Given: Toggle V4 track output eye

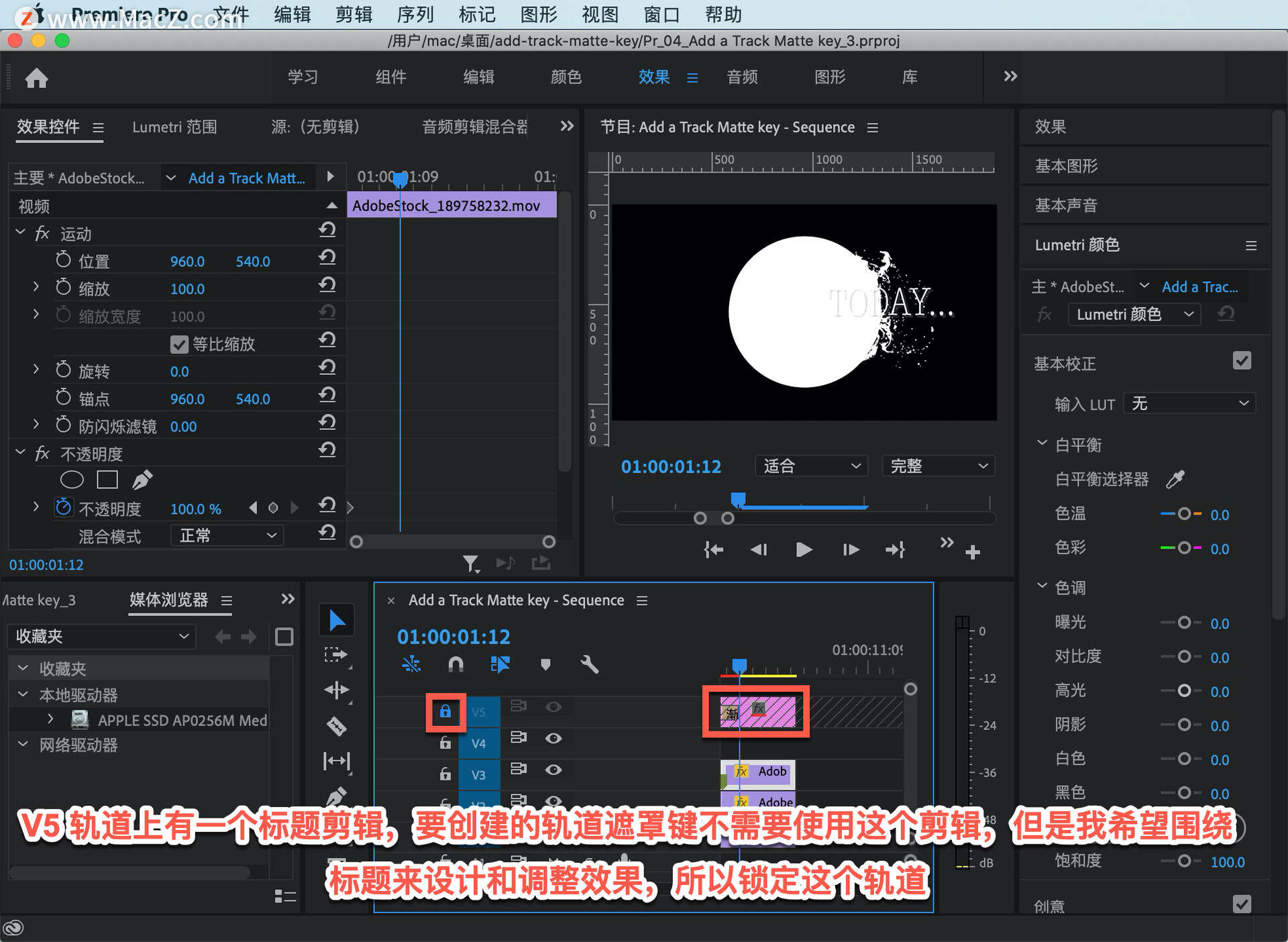Looking at the screenshot, I should point(553,738).
